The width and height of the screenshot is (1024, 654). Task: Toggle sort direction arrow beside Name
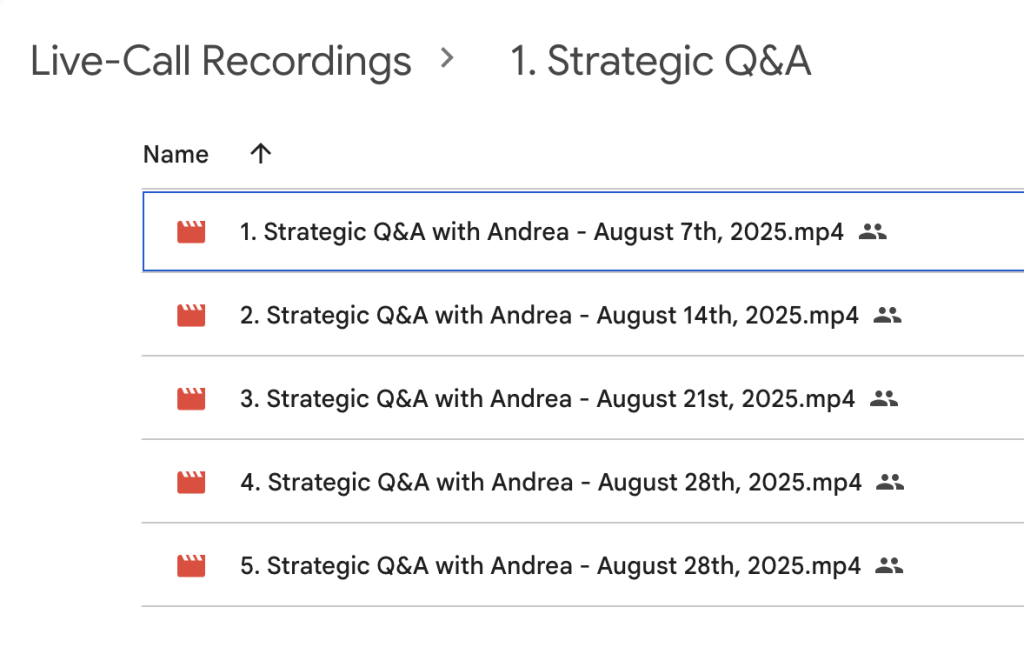(261, 154)
